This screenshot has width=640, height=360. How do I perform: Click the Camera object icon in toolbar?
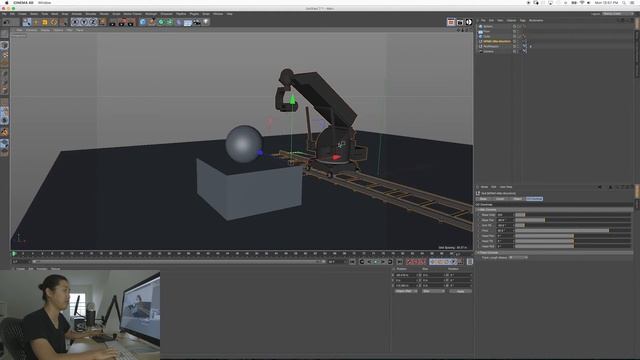point(197,22)
